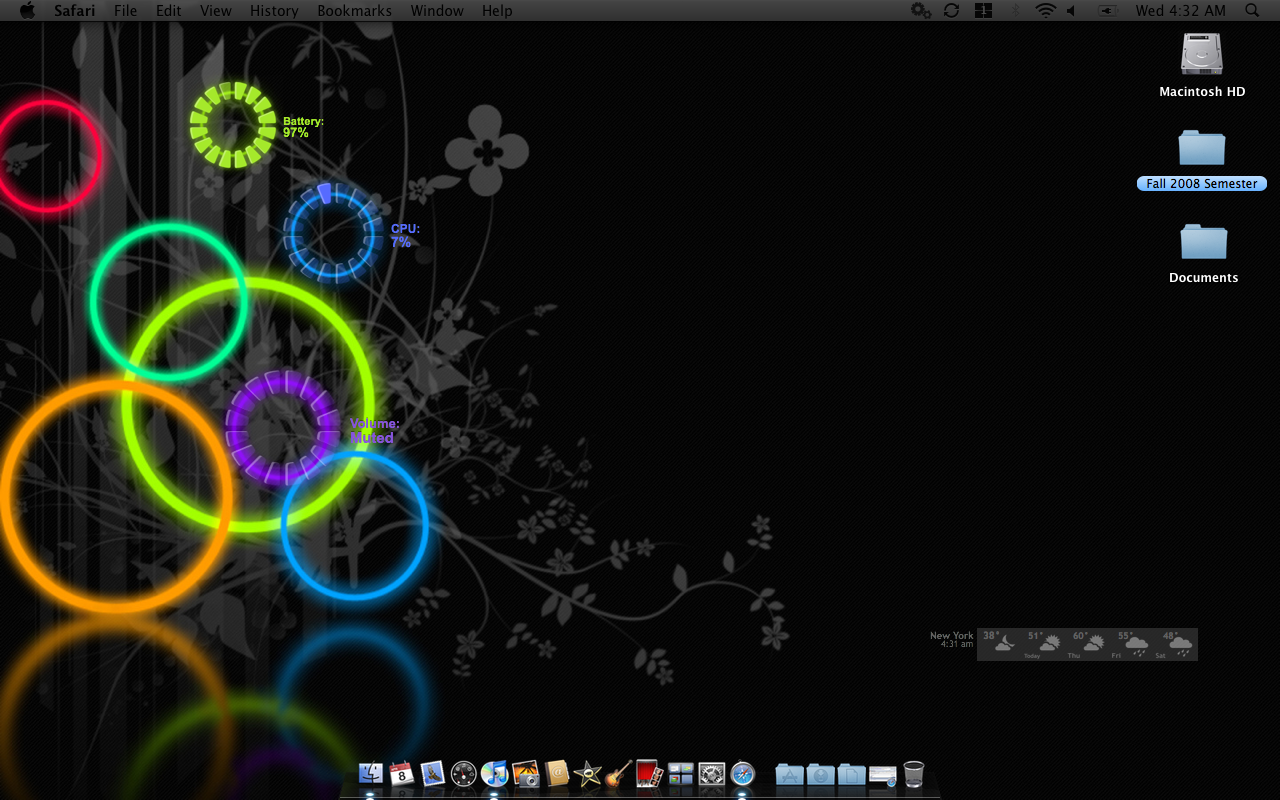
Task: Open Dashboard gauge icon in Dock
Action: pyautogui.click(x=463, y=773)
